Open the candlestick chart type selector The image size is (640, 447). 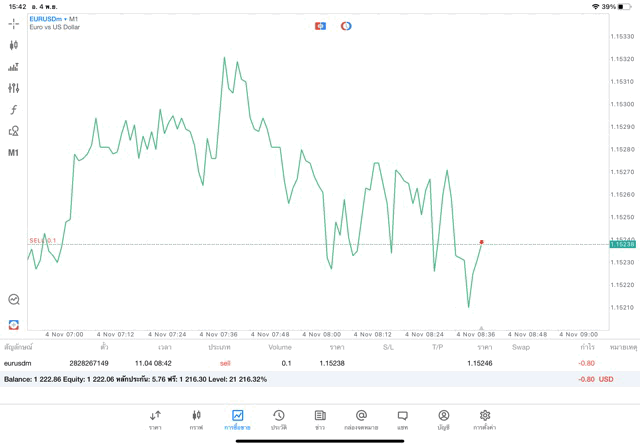(x=14, y=45)
